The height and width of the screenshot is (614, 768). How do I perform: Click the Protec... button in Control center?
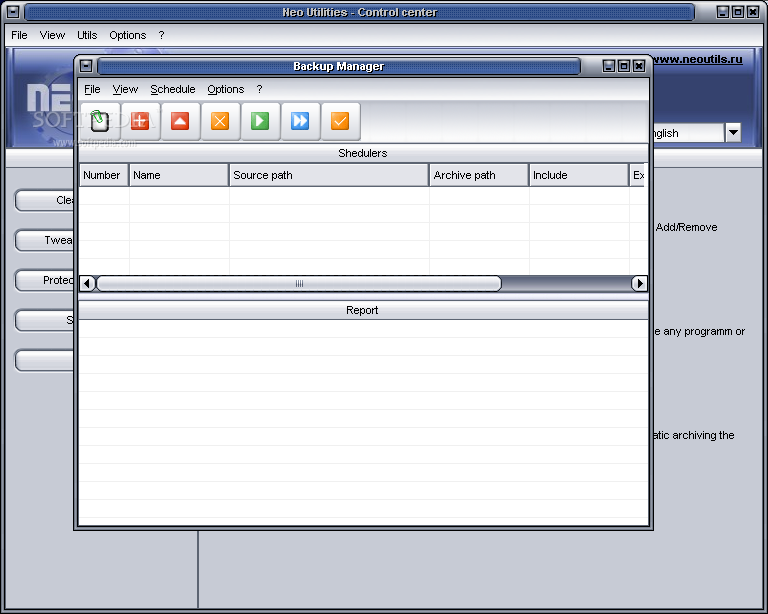45,281
